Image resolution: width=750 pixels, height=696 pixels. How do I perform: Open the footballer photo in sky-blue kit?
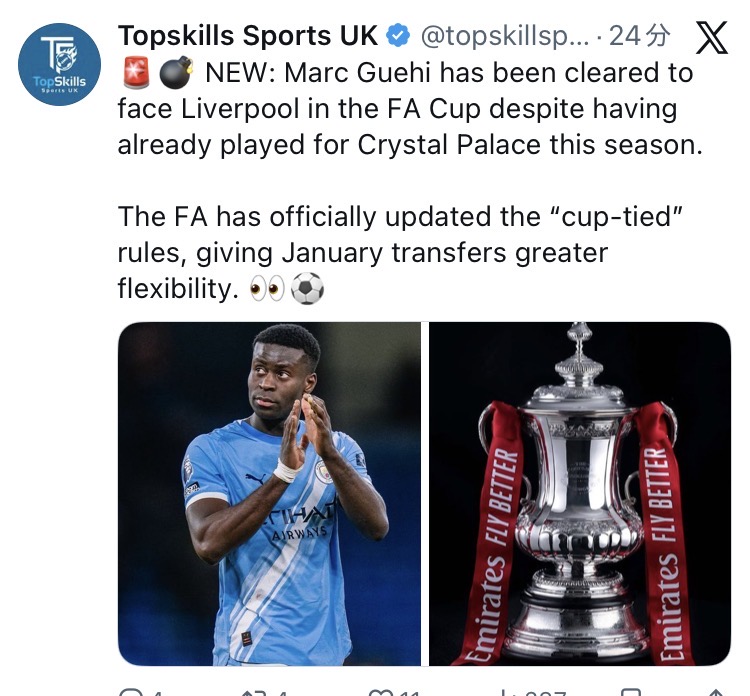pos(269,494)
